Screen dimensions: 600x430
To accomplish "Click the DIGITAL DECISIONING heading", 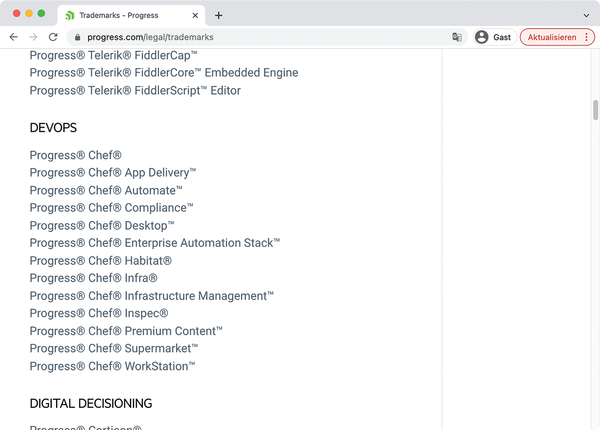I will 91,404.
